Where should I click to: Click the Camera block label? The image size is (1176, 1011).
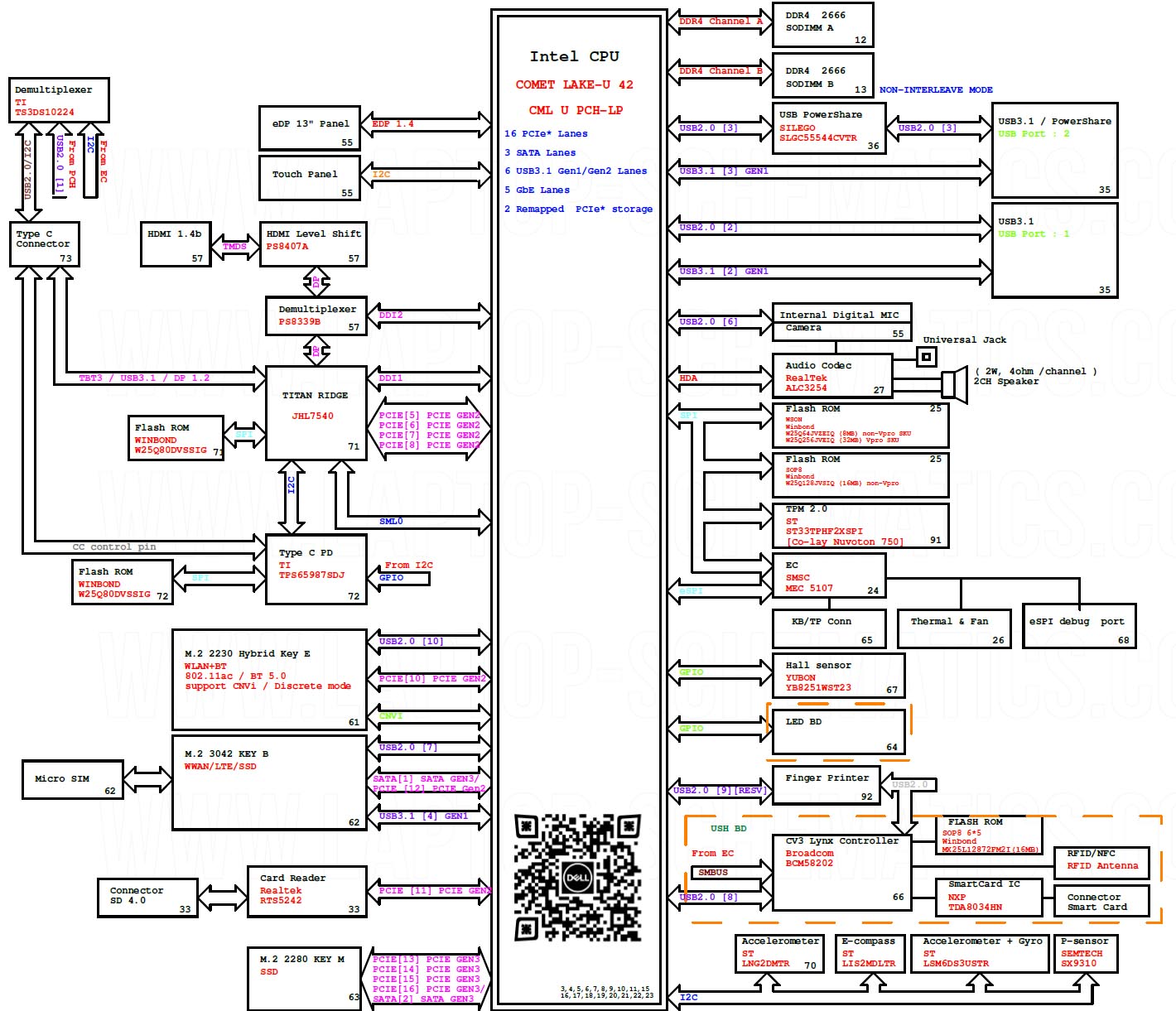(803, 328)
